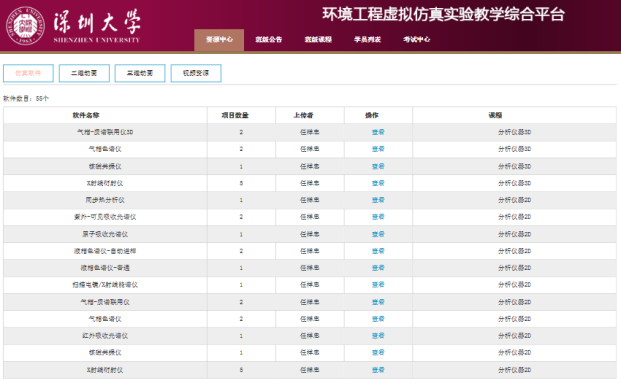Open 查看 link for 紫外-可见吸收光谱仪

(x=378, y=217)
